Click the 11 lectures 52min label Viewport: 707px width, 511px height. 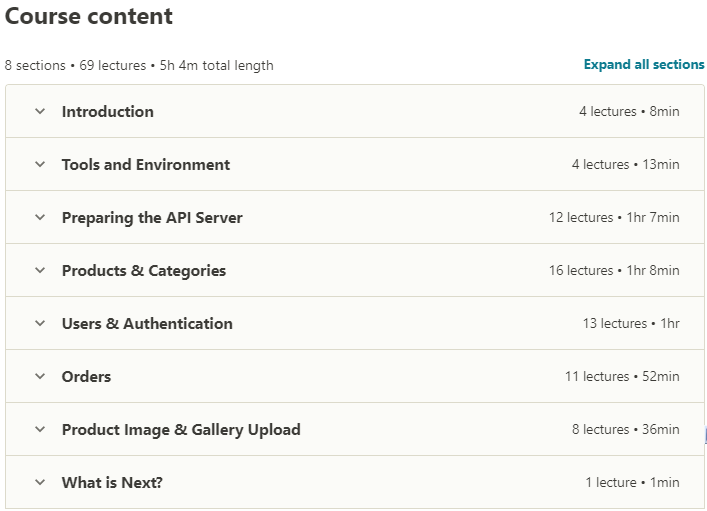tap(622, 376)
